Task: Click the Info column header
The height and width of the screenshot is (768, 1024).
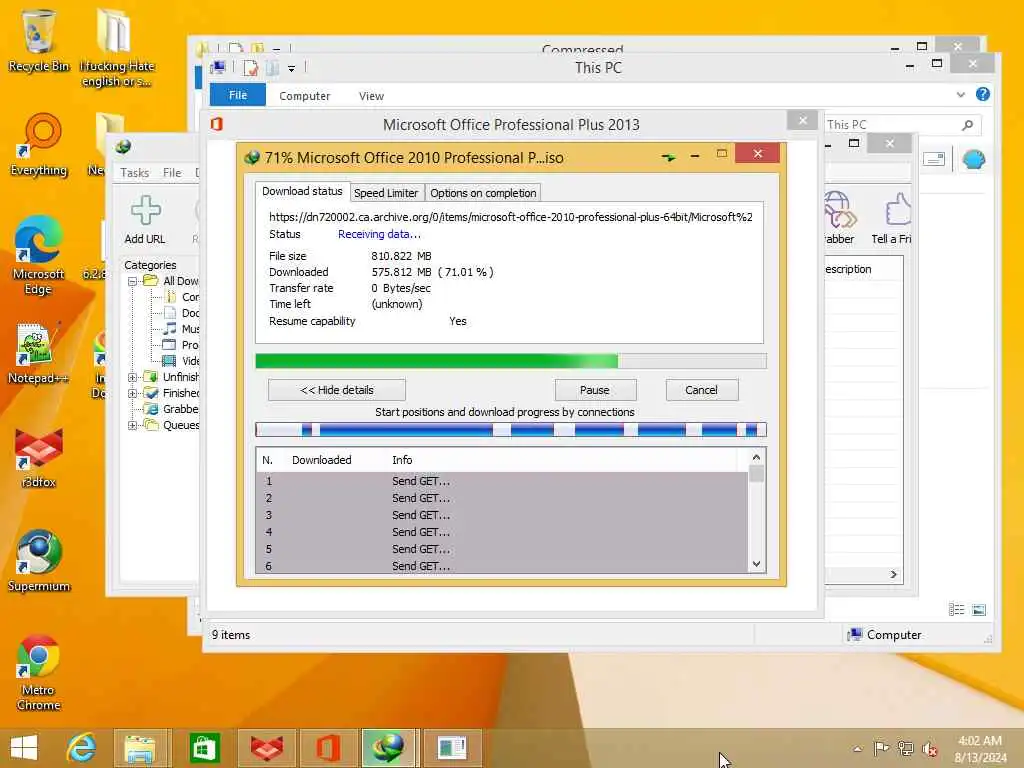Action: pos(402,460)
